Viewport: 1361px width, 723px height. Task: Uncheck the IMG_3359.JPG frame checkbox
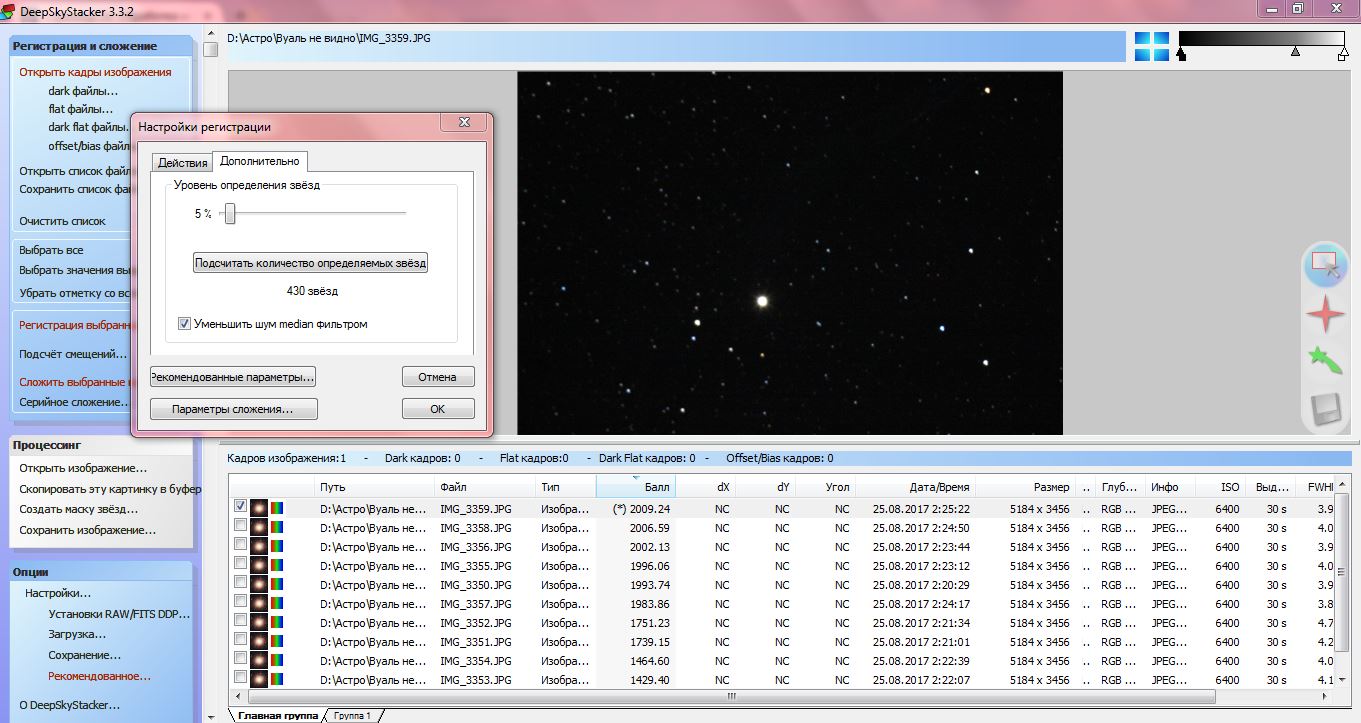pos(240,507)
